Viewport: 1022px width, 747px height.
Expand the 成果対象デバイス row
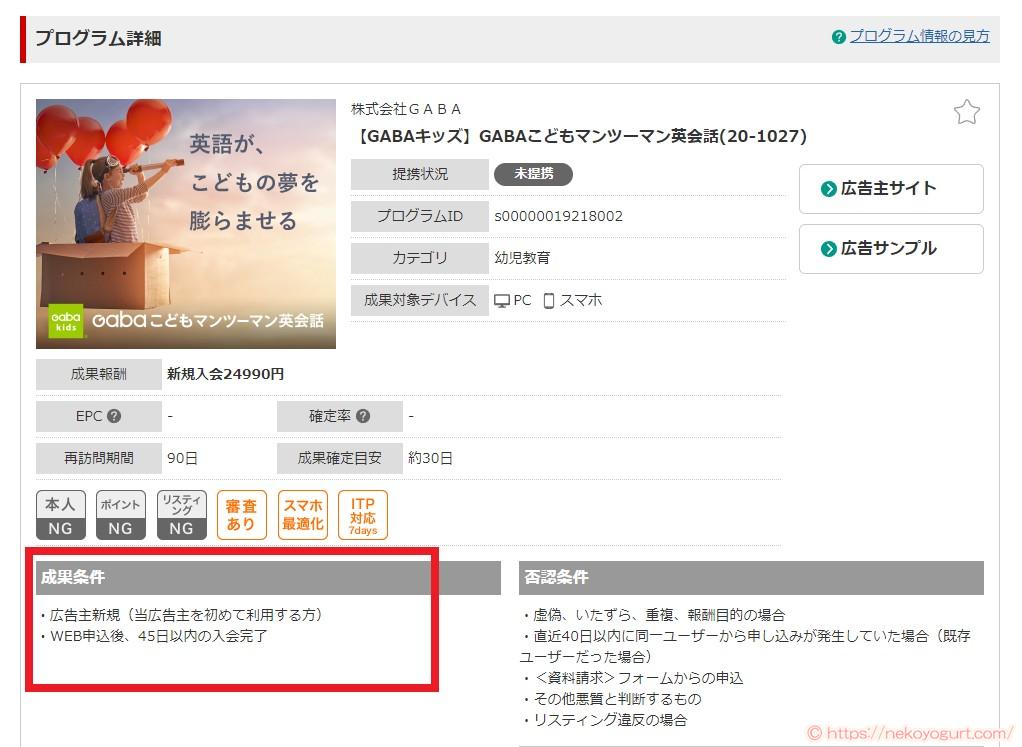[419, 299]
